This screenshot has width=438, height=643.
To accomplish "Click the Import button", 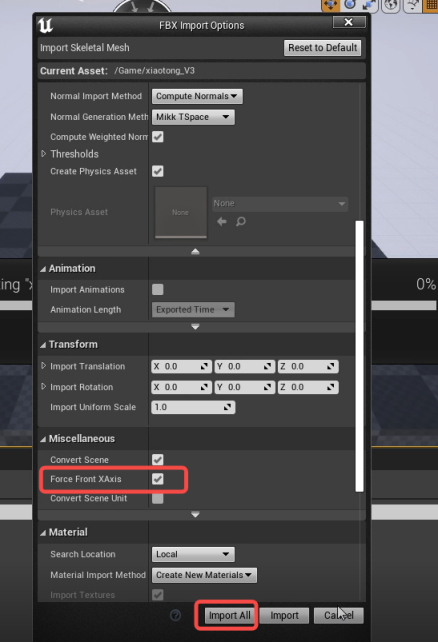I will click(x=284, y=616).
